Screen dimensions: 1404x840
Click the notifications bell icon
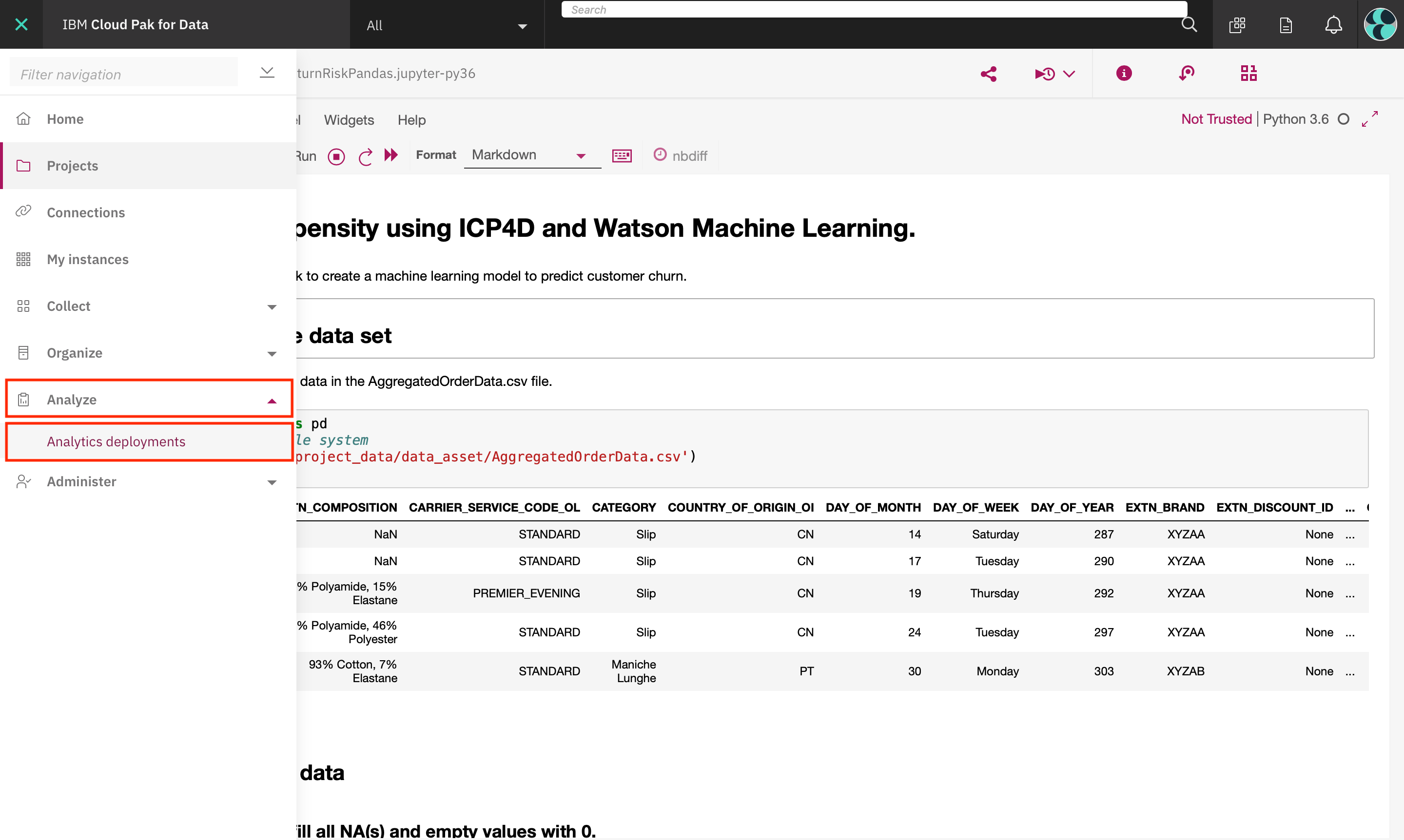pyautogui.click(x=1333, y=25)
